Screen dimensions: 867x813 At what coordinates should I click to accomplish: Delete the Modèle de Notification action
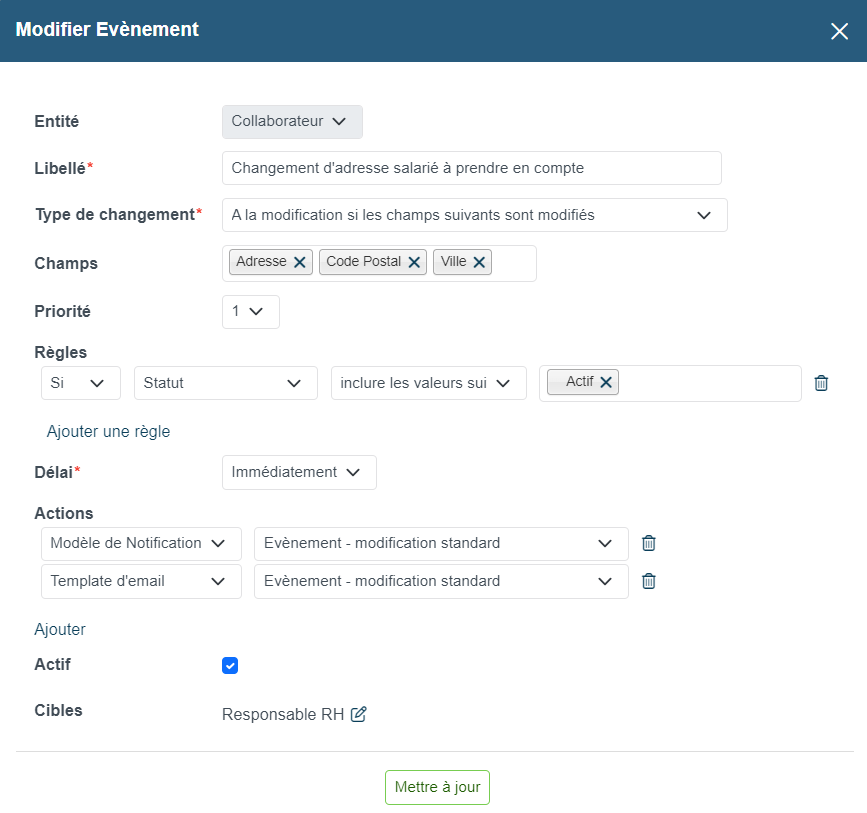pos(649,543)
